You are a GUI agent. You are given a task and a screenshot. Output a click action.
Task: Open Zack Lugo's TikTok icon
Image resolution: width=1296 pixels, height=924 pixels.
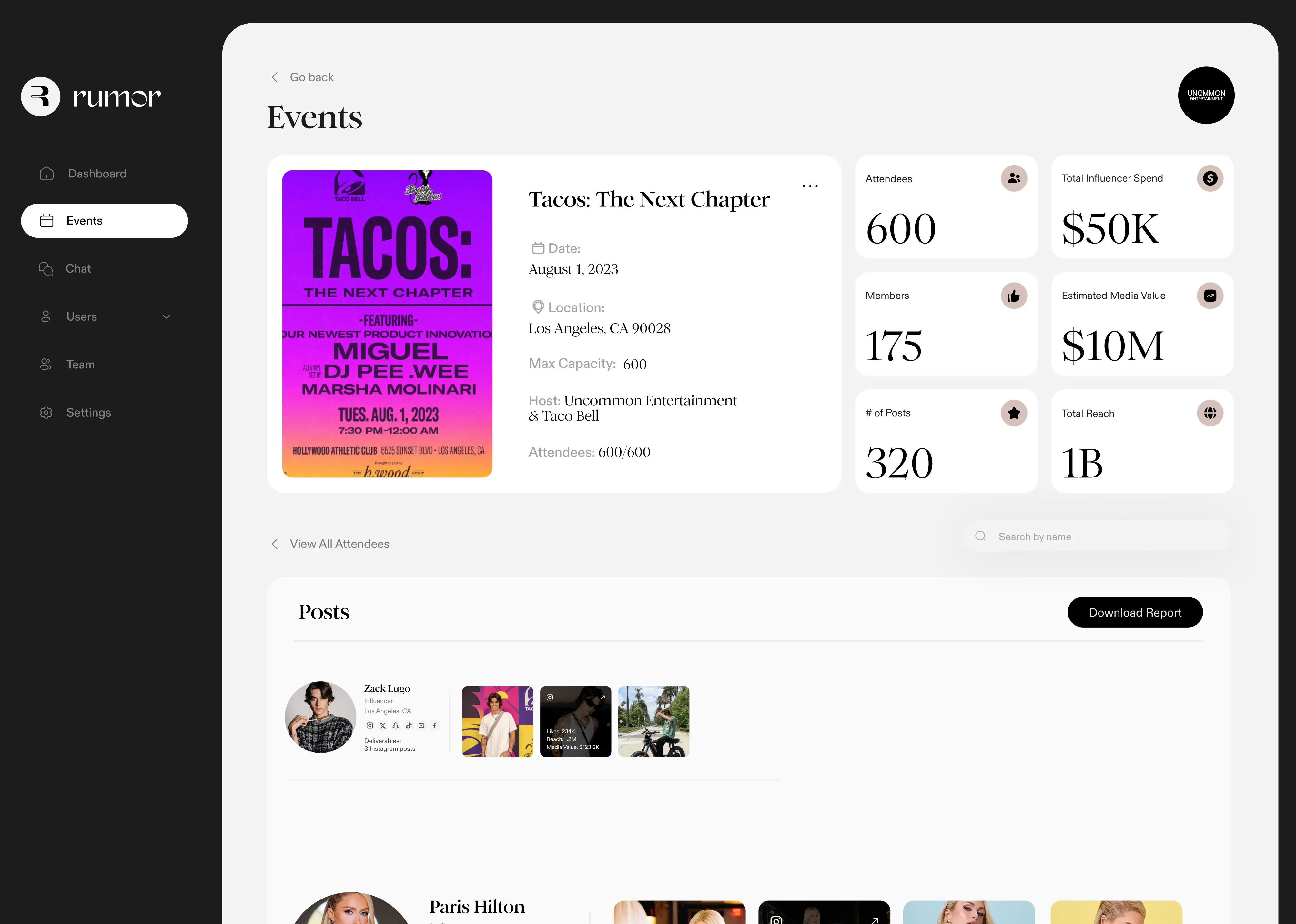pyautogui.click(x=409, y=726)
